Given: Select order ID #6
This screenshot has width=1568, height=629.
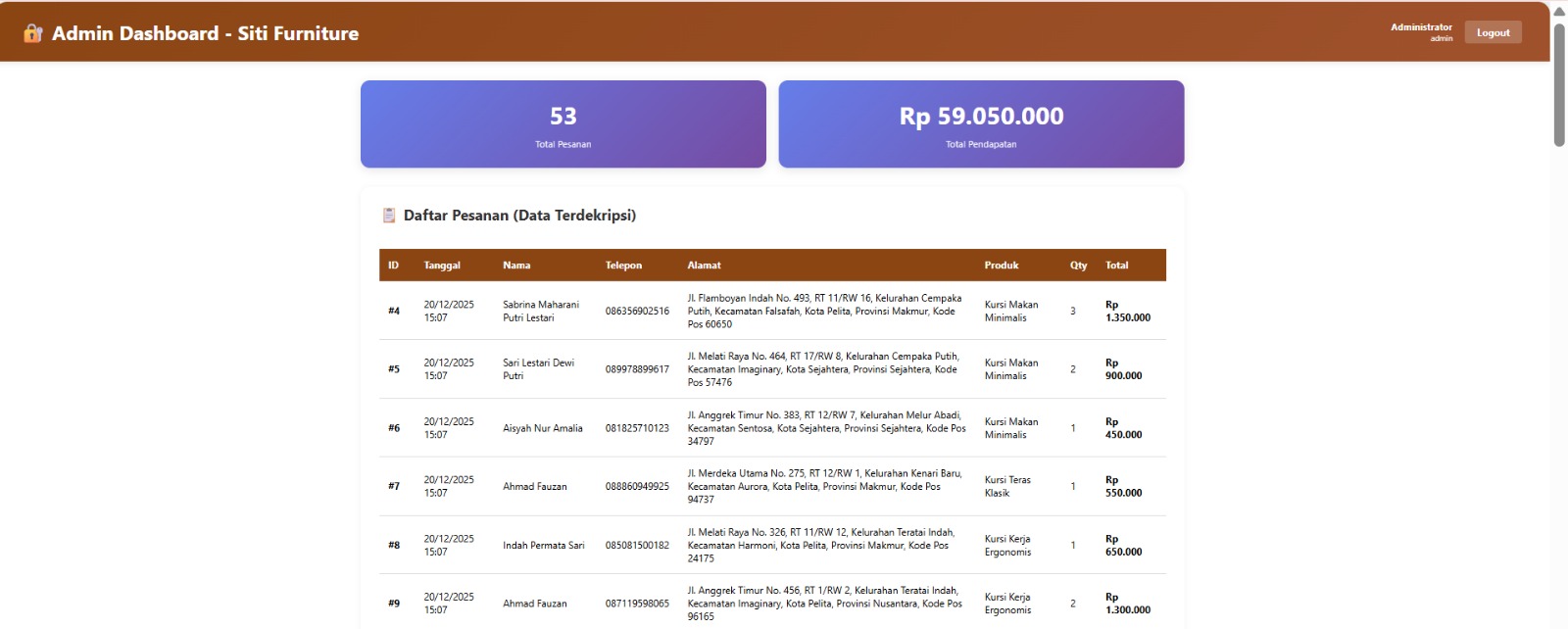Looking at the screenshot, I should point(394,428).
